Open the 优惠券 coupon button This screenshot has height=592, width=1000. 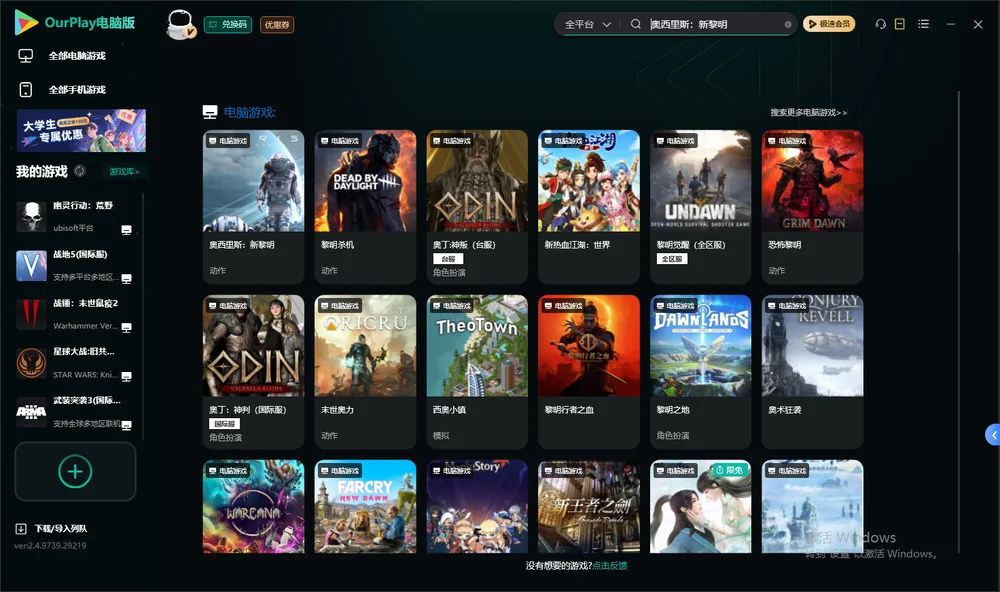[x=277, y=24]
